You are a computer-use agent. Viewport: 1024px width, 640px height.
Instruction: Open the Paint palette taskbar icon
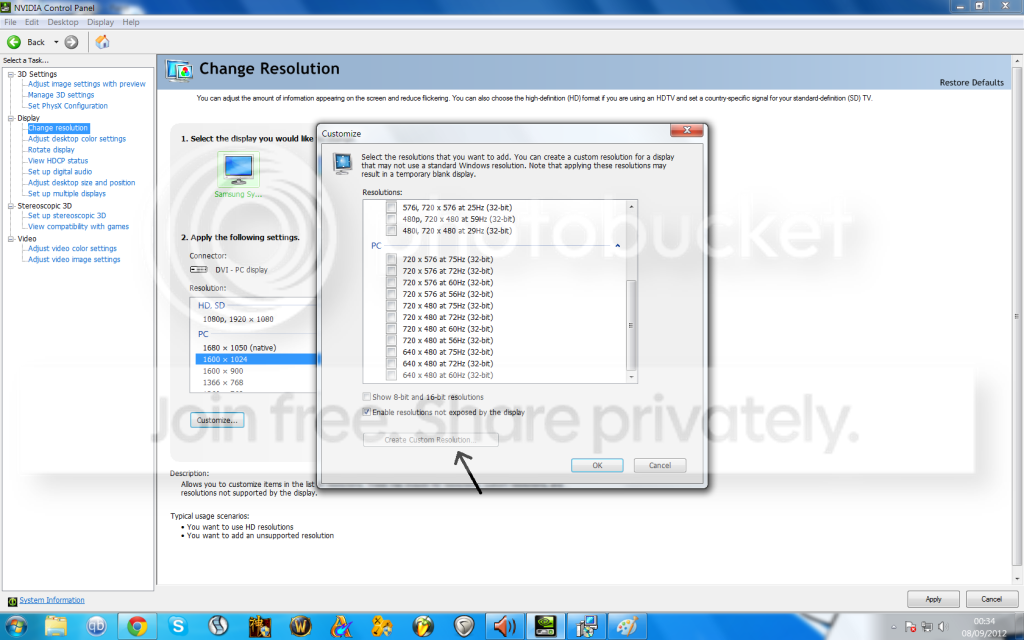coord(627,626)
